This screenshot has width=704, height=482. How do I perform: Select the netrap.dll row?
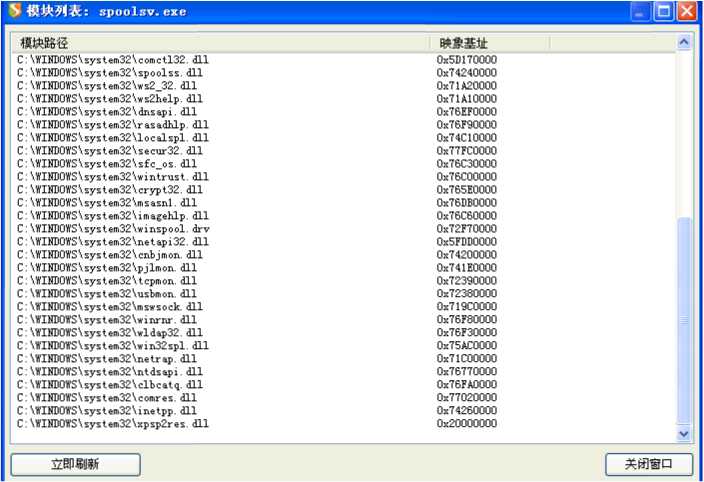pos(343,359)
